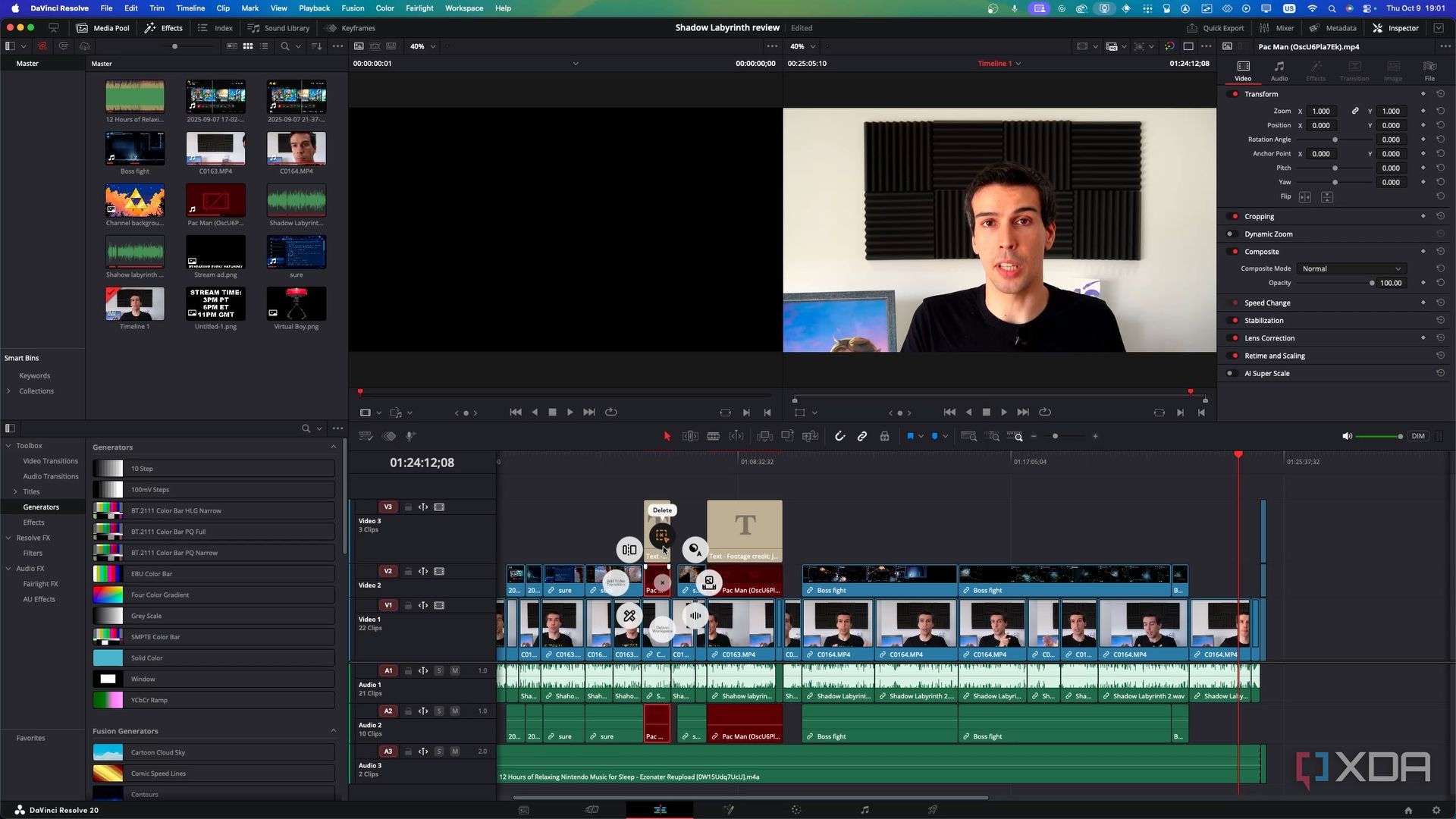Toggle position lock padlock icon

tap(884, 436)
